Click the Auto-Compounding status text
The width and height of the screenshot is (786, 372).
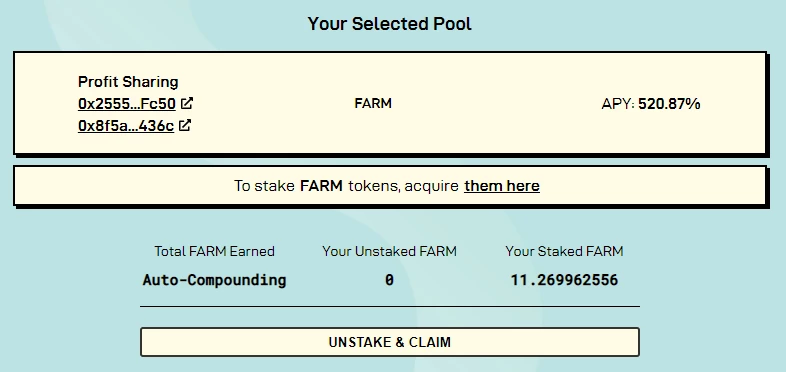click(214, 280)
